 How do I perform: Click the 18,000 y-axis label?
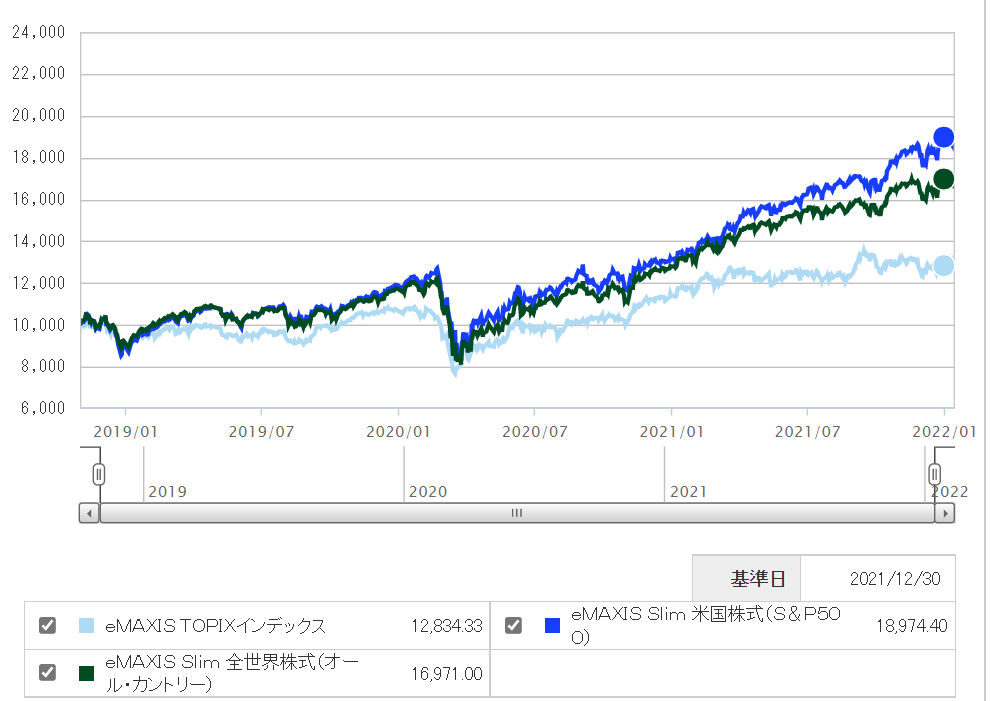tap(39, 157)
